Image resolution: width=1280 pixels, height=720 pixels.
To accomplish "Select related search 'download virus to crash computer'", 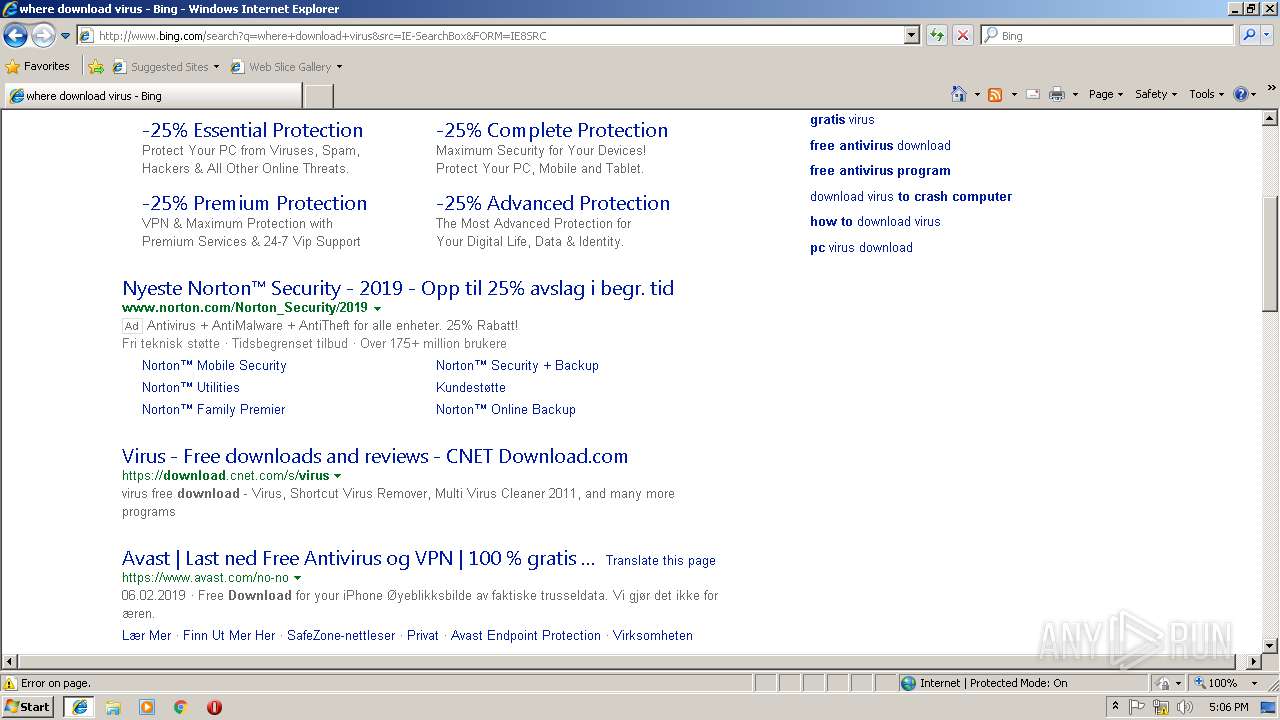I will tap(911, 197).
